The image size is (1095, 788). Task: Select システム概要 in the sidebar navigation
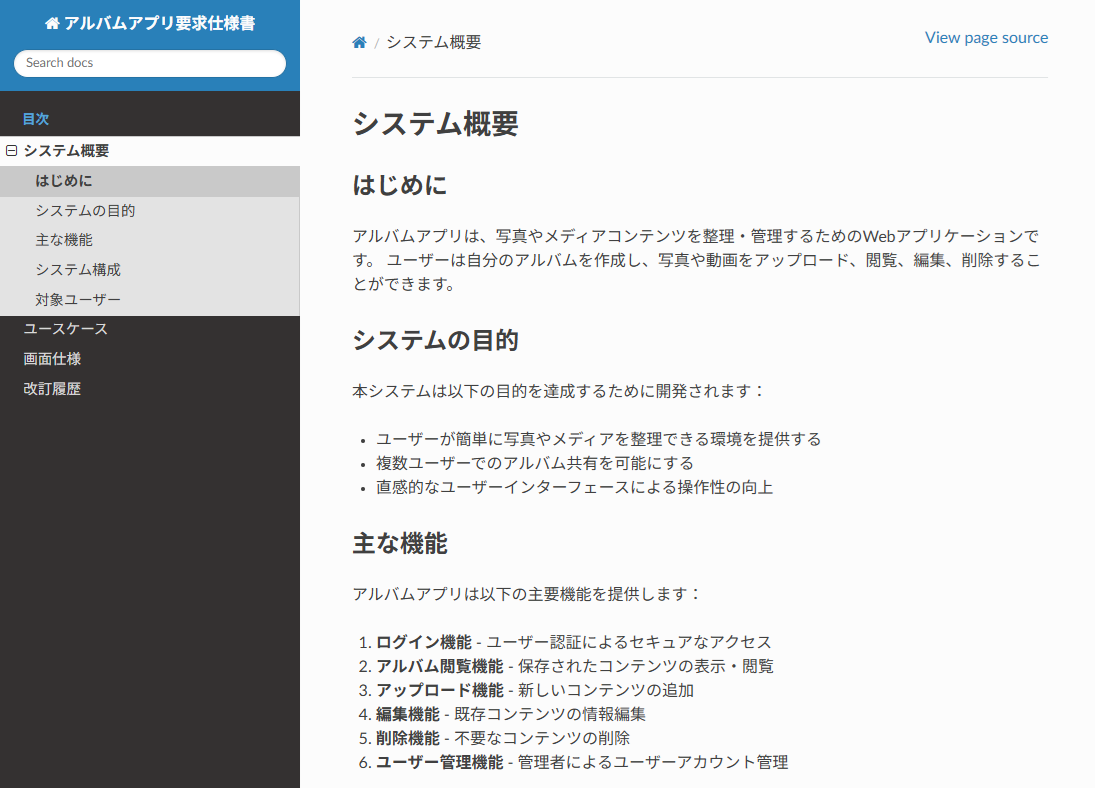66,151
